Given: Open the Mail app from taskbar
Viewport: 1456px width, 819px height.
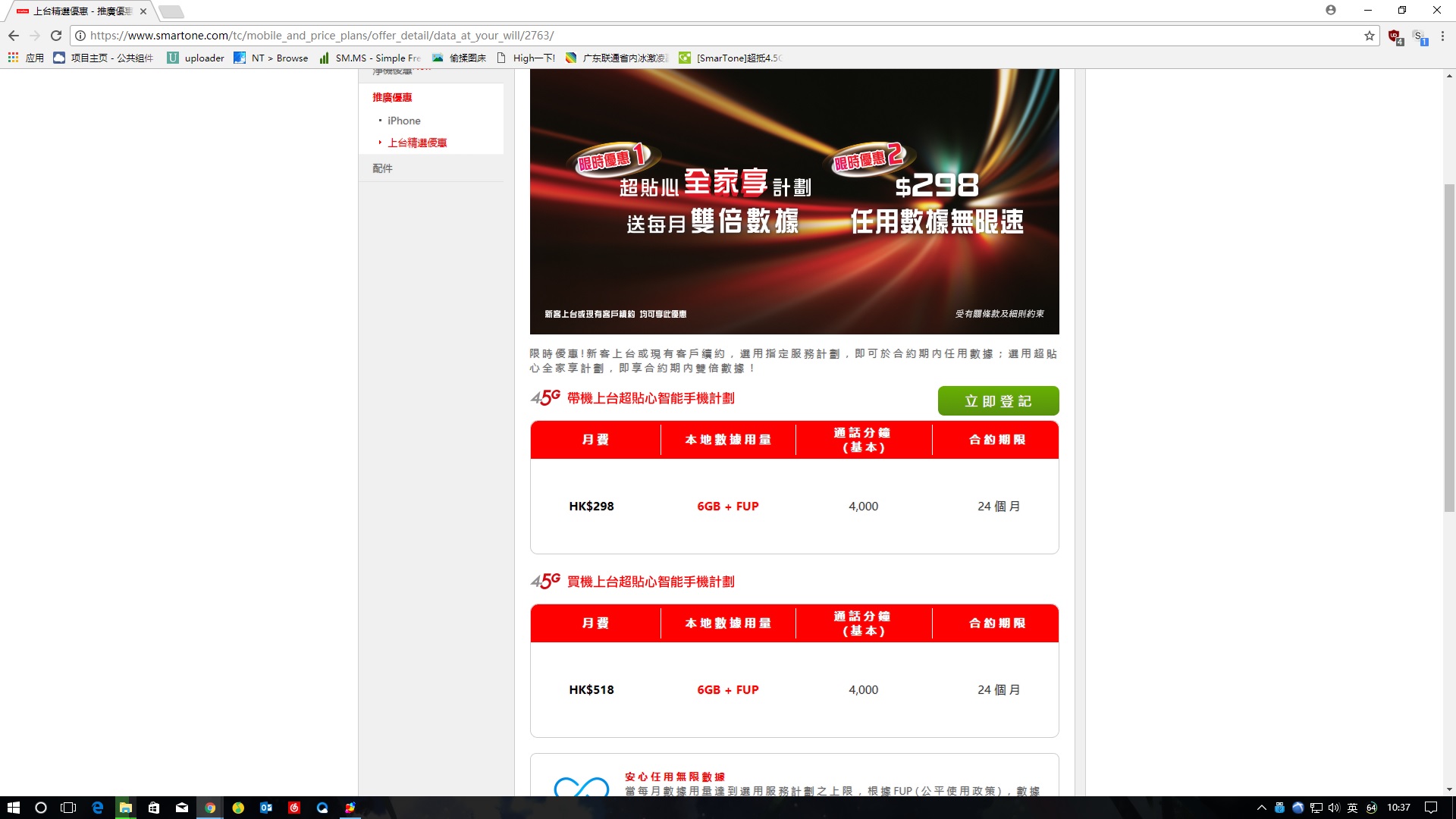Looking at the screenshot, I should click(x=182, y=808).
